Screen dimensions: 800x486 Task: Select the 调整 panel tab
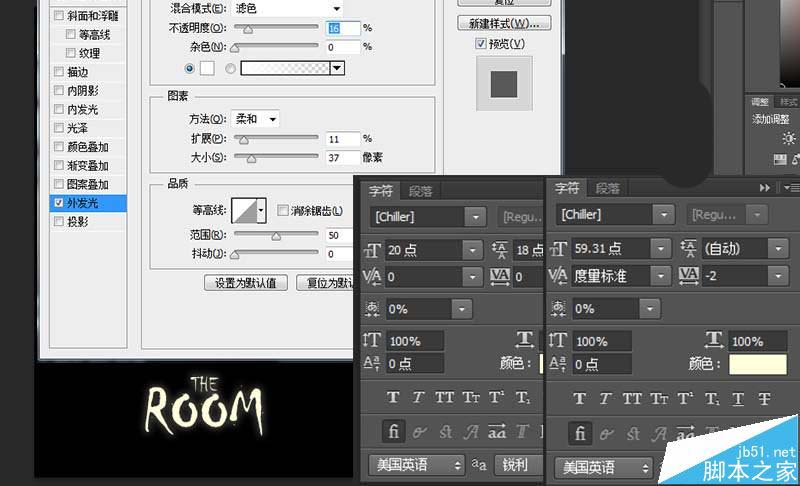(x=760, y=102)
